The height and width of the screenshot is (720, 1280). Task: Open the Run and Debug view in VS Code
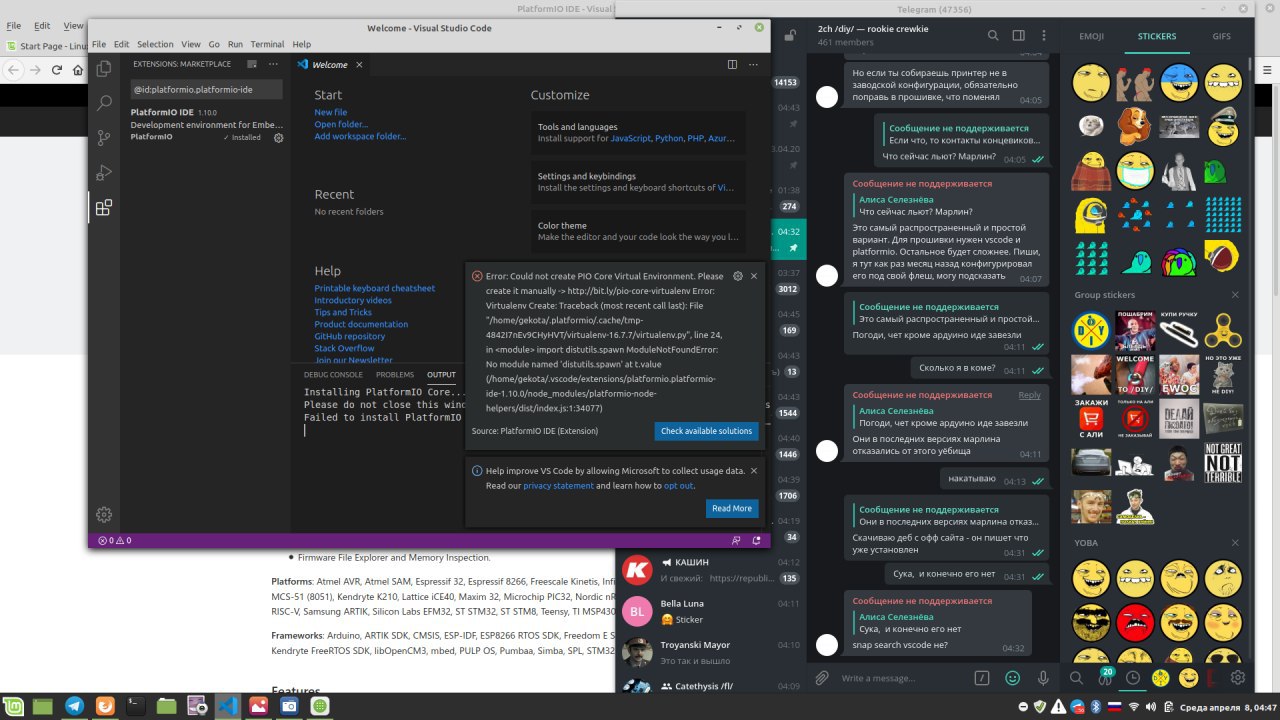(x=103, y=172)
